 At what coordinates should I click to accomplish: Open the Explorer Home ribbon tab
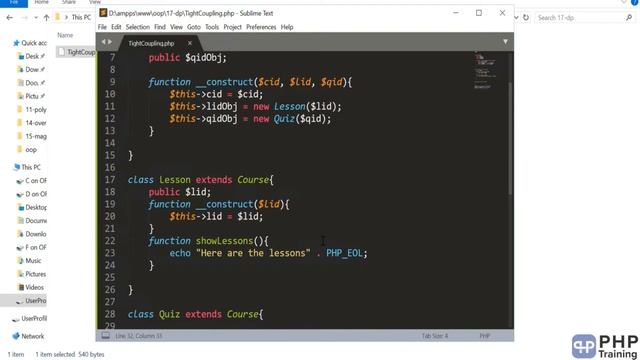point(41,2)
